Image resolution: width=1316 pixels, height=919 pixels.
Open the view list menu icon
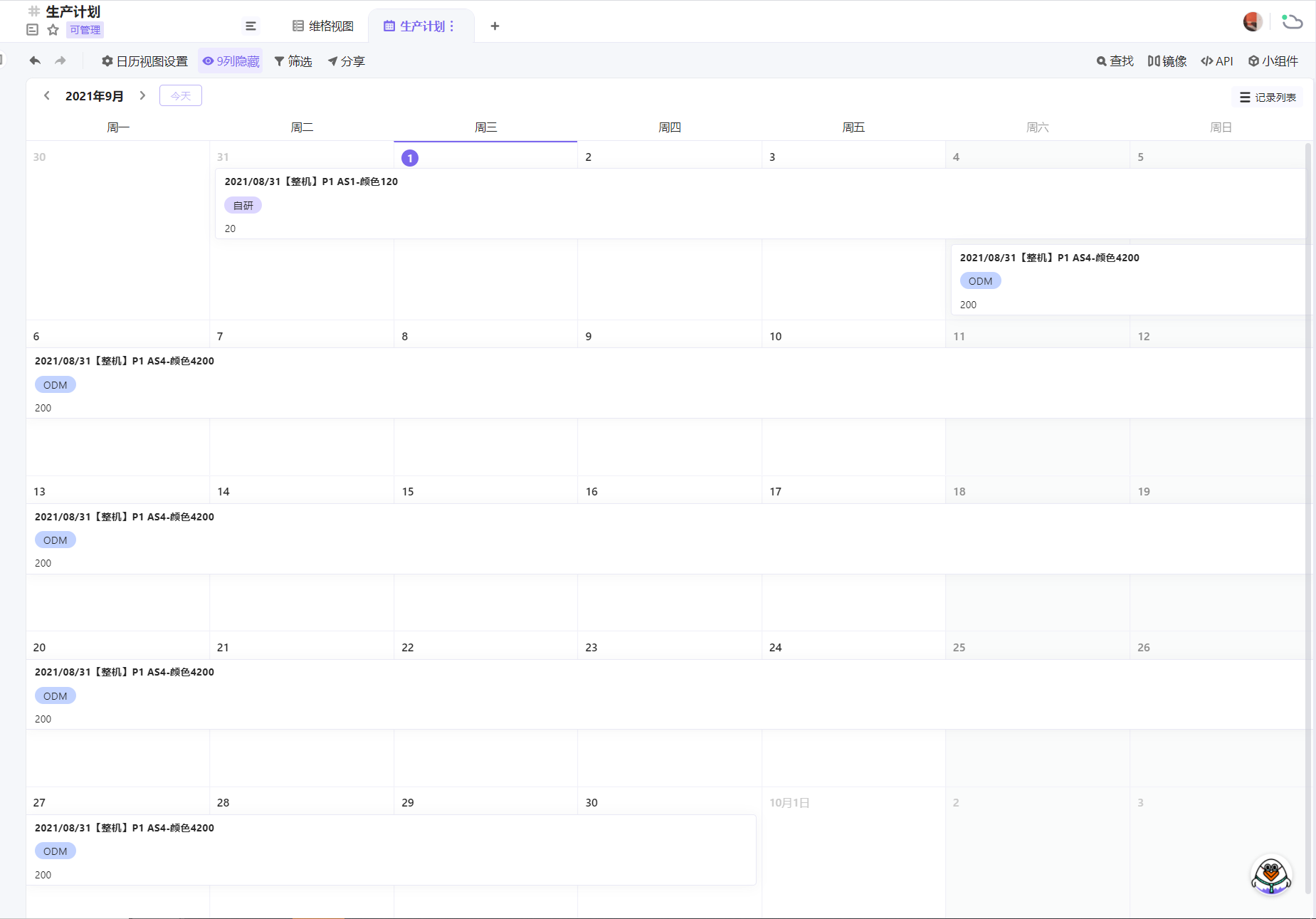tap(251, 26)
